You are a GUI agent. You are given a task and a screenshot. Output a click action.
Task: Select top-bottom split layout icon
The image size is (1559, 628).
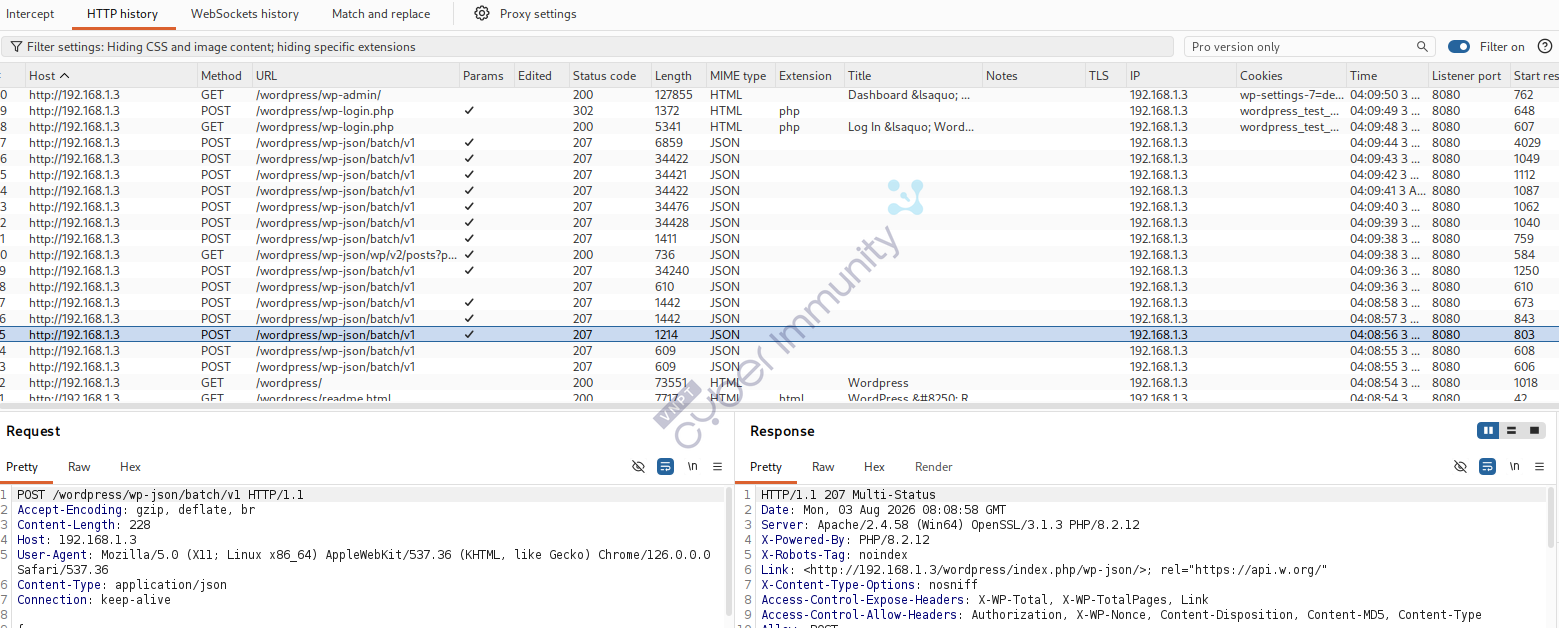coord(1512,431)
